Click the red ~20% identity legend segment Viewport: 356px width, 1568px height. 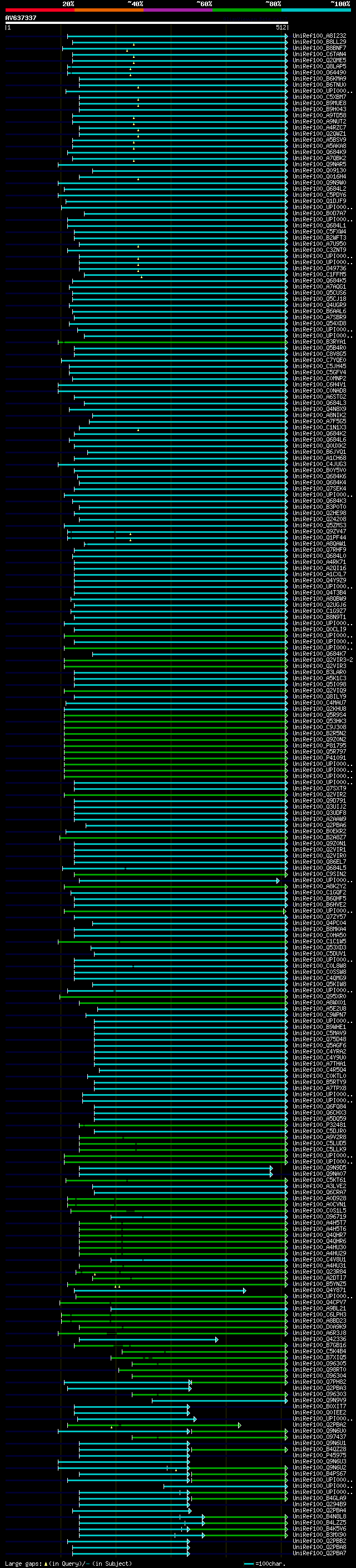tap(39, 11)
